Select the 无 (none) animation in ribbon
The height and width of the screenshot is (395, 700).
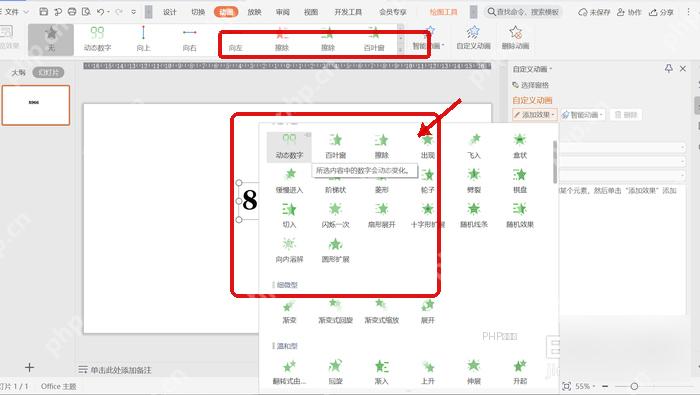coord(51,39)
